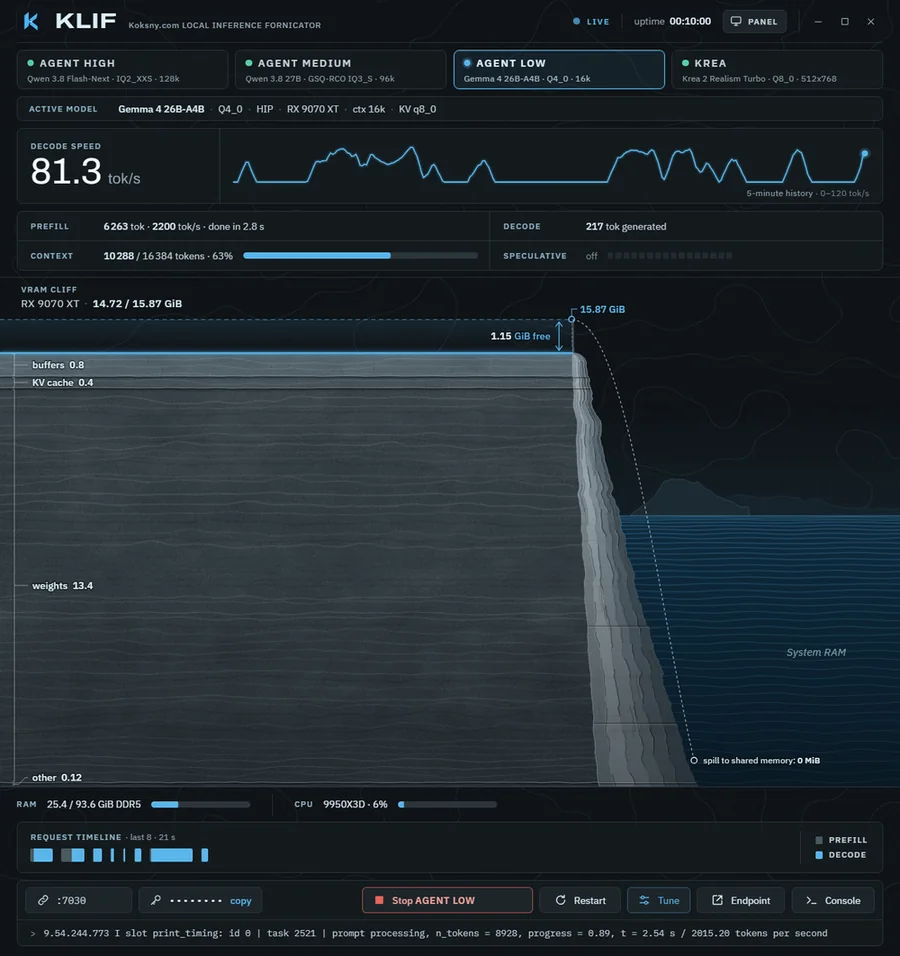
Task: Open the Console
Action: point(833,901)
